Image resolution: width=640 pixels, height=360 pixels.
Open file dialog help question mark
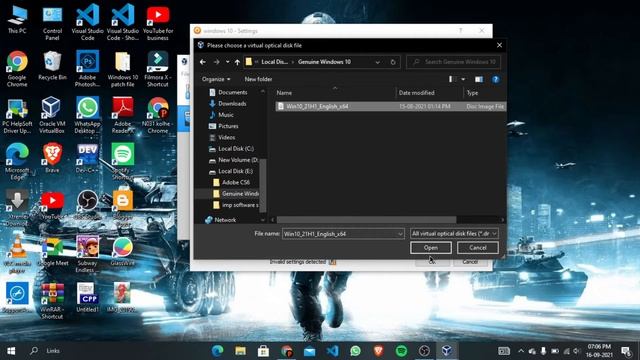pyautogui.click(x=496, y=79)
